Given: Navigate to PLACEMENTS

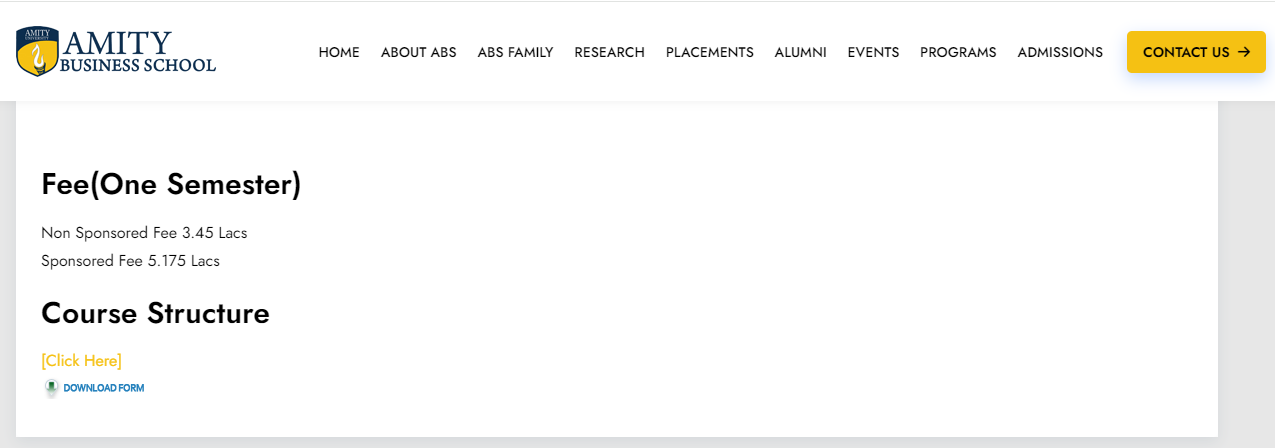Looking at the screenshot, I should [709, 52].
